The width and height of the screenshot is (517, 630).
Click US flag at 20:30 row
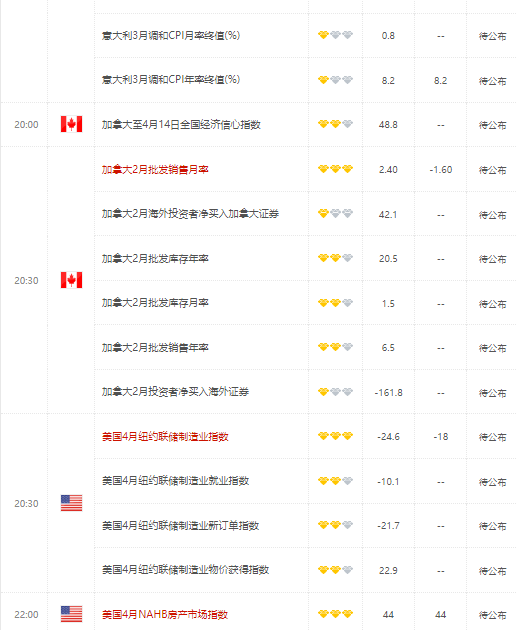(x=72, y=503)
